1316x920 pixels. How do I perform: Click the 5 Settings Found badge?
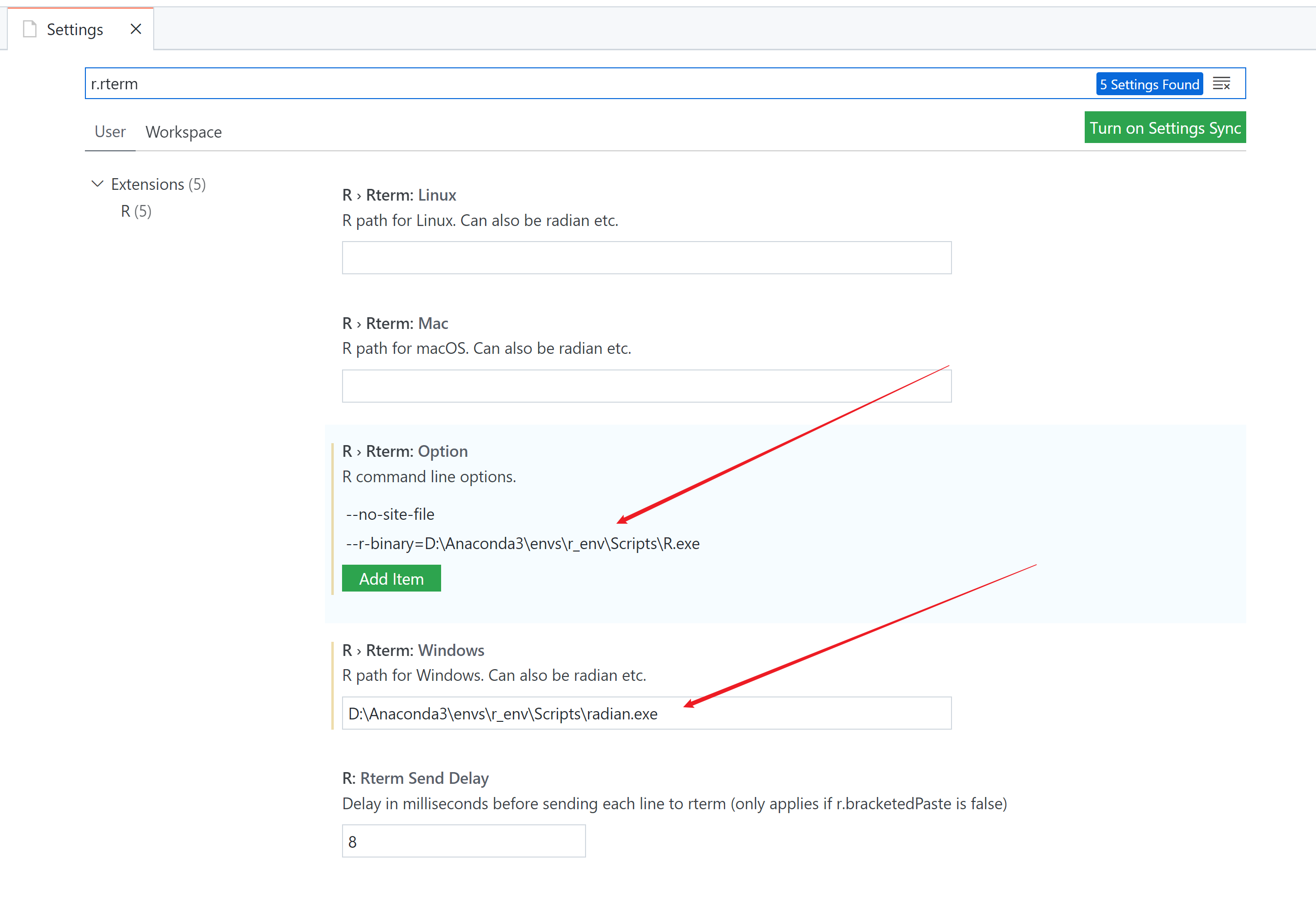click(1149, 84)
